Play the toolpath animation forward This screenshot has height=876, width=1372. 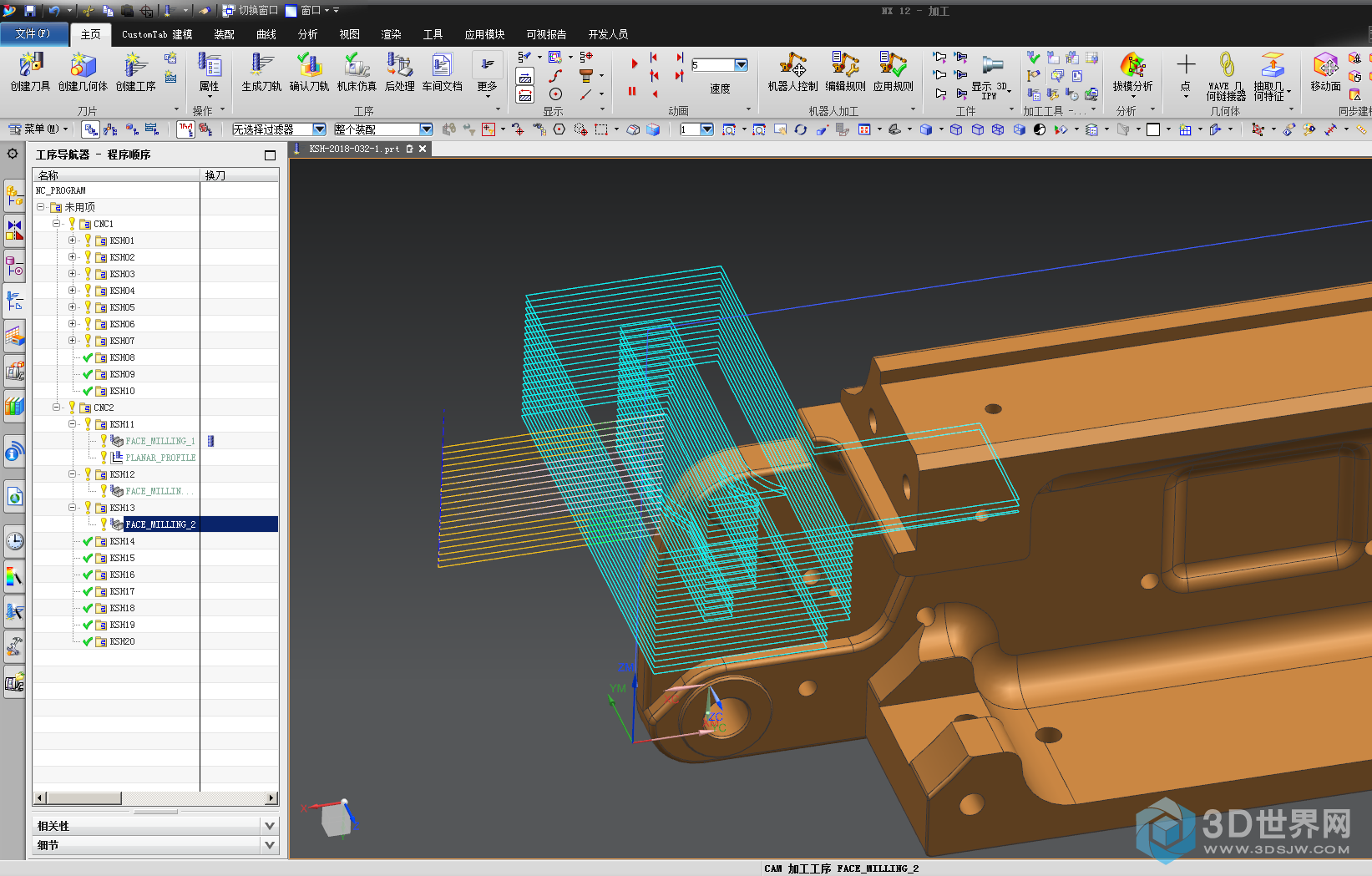tap(634, 64)
